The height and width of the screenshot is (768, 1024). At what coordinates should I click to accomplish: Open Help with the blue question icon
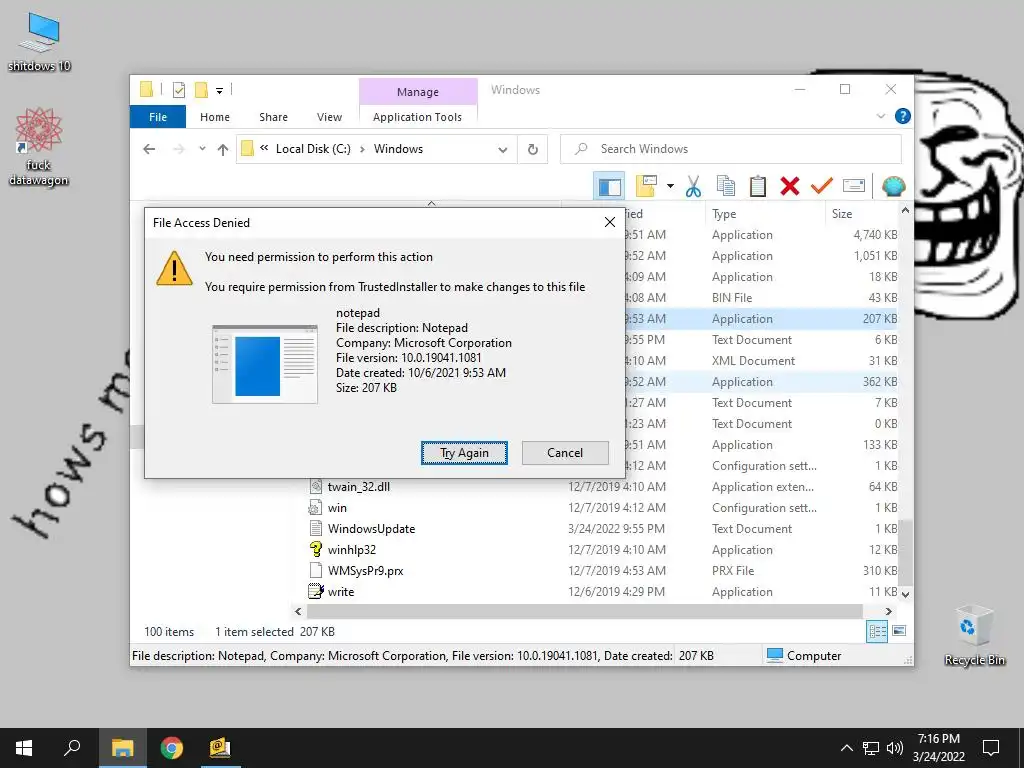903,116
